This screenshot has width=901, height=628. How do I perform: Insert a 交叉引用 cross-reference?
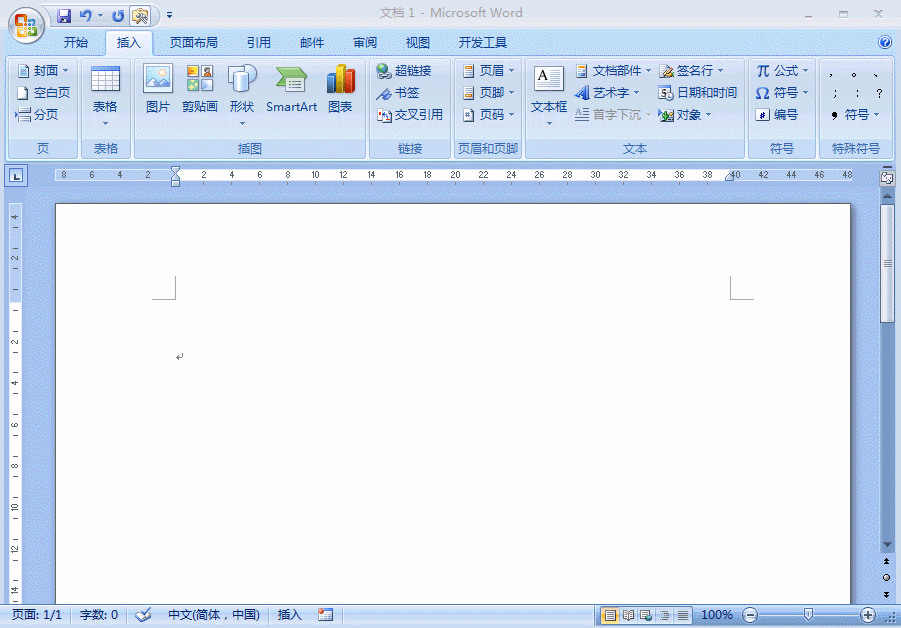[410, 114]
